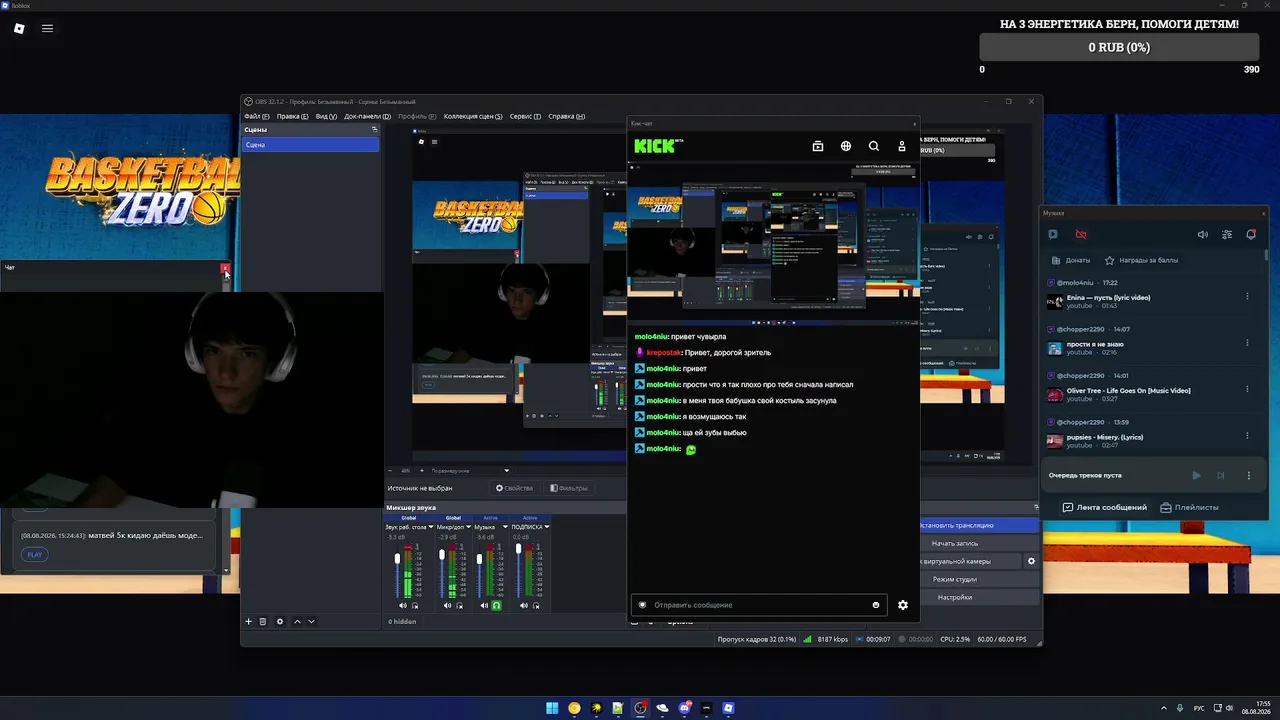Screen dimensions: 1280x720
Task: Open options for Oliver Tree track
Action: tap(1247, 389)
